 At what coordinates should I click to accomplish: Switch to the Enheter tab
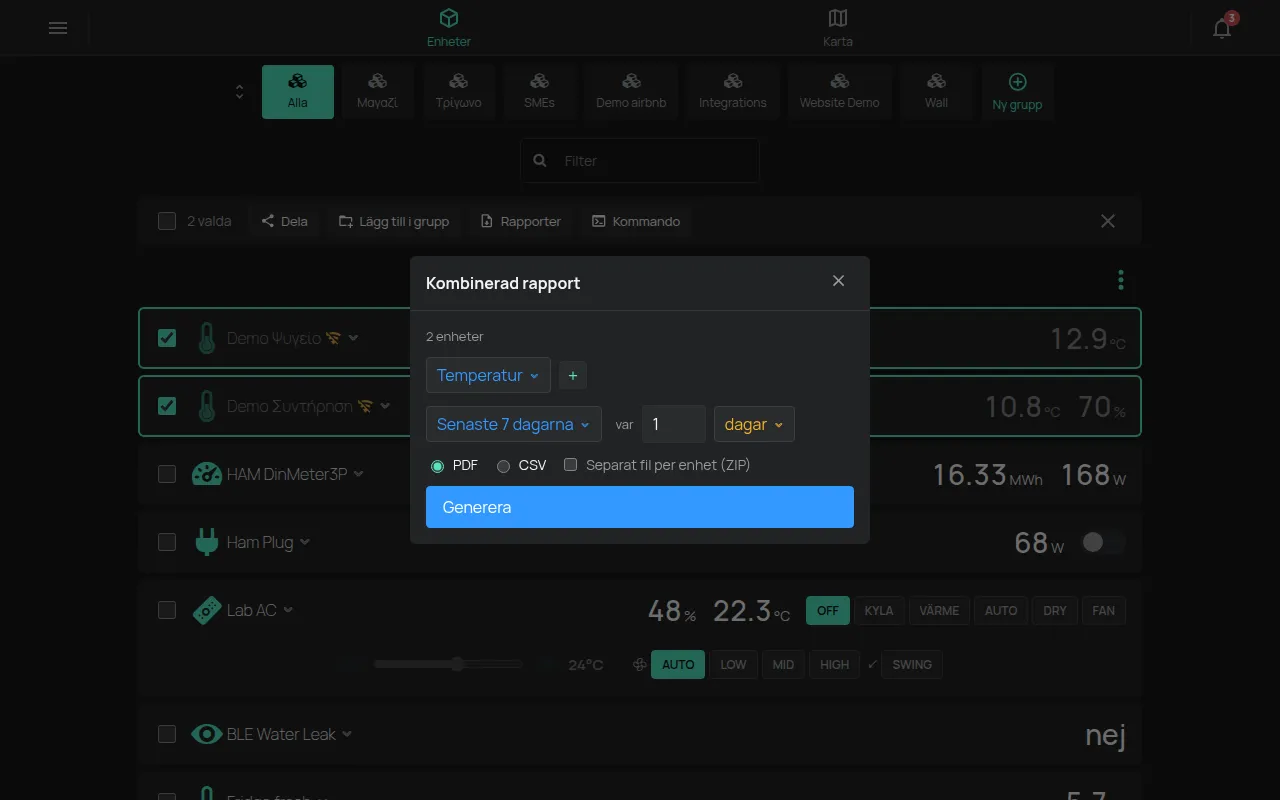click(x=449, y=28)
